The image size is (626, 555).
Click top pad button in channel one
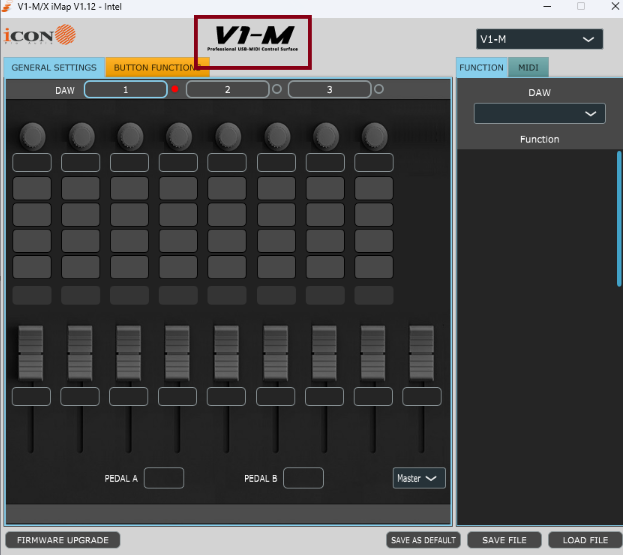pos(32,188)
